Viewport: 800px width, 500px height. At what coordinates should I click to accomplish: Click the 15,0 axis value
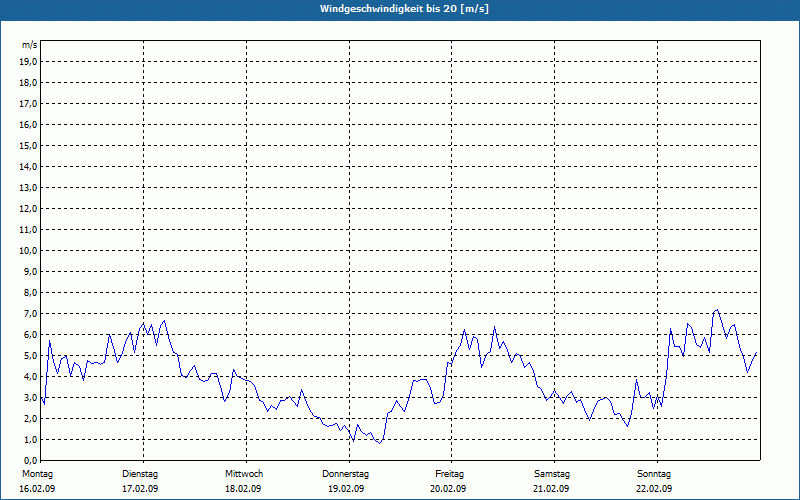(x=29, y=145)
